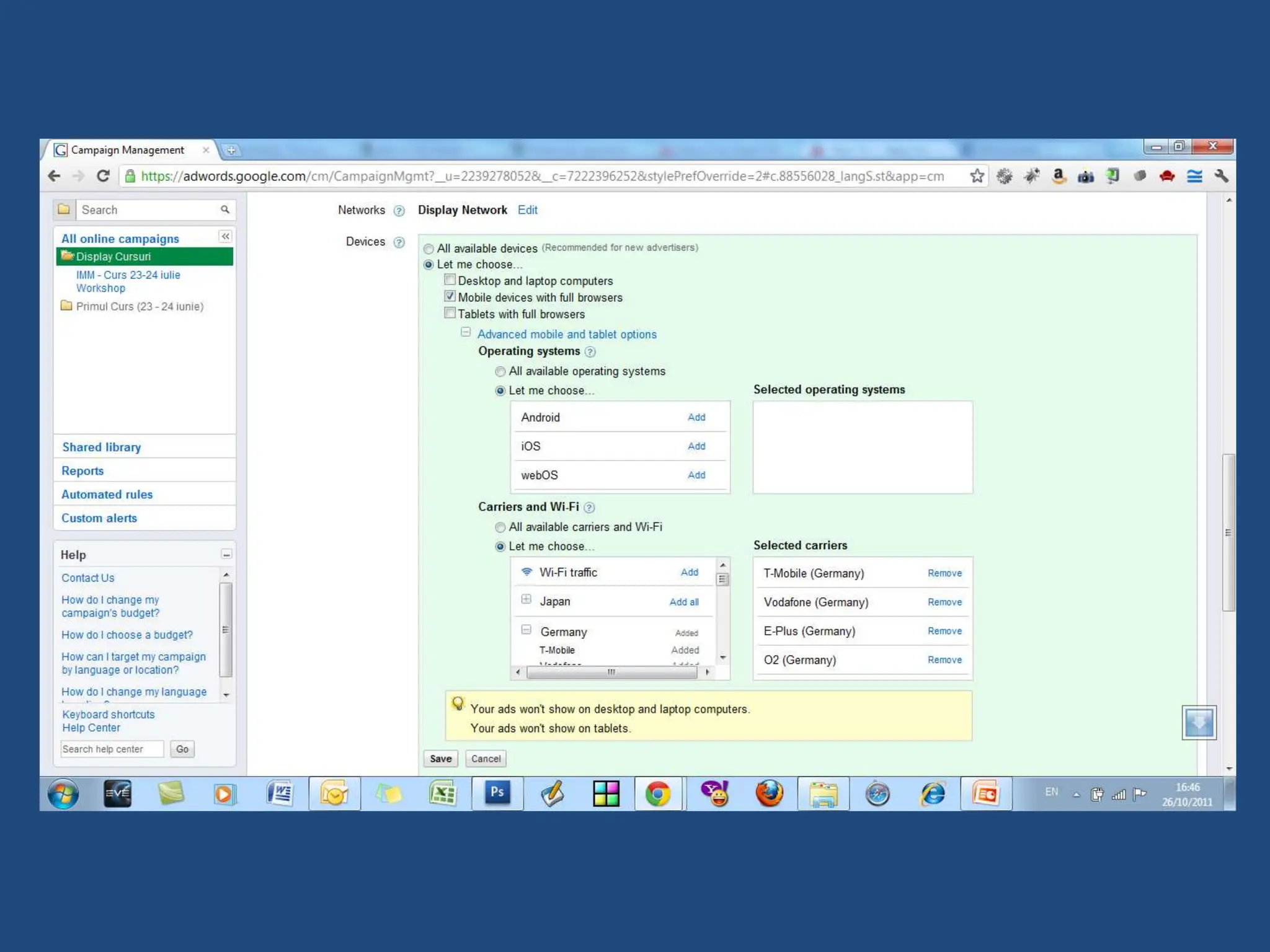Remove Vodafone (Germany) from selected carriers
1270x952 pixels.
(944, 602)
